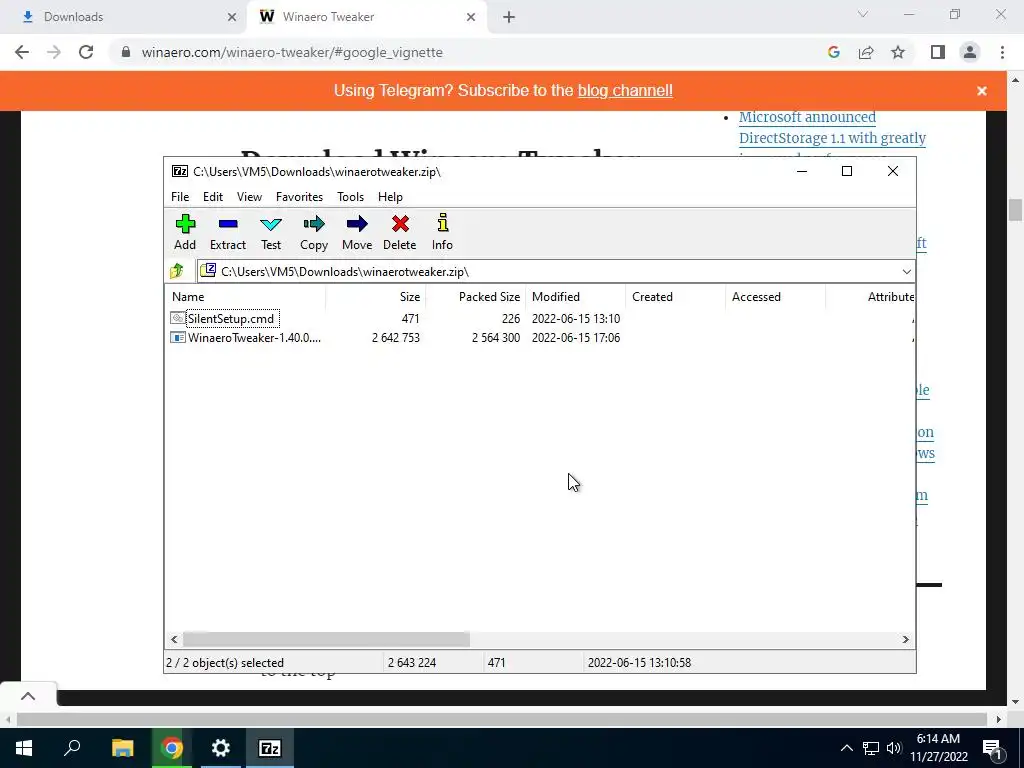
Task: Click the 2022-06-15 17:06 modified cell
Action: (576, 338)
